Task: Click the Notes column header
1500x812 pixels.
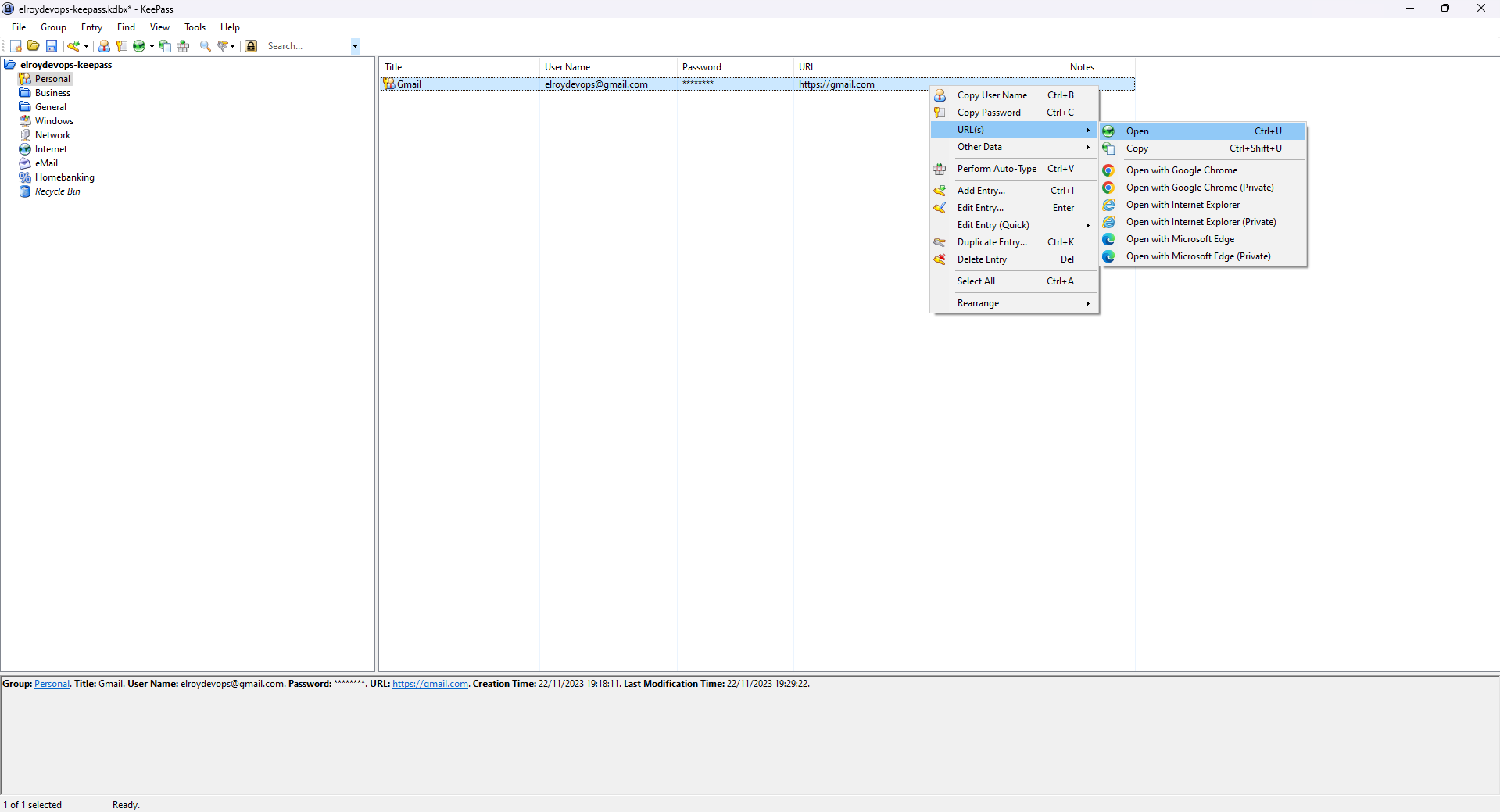Action: coord(1100,67)
